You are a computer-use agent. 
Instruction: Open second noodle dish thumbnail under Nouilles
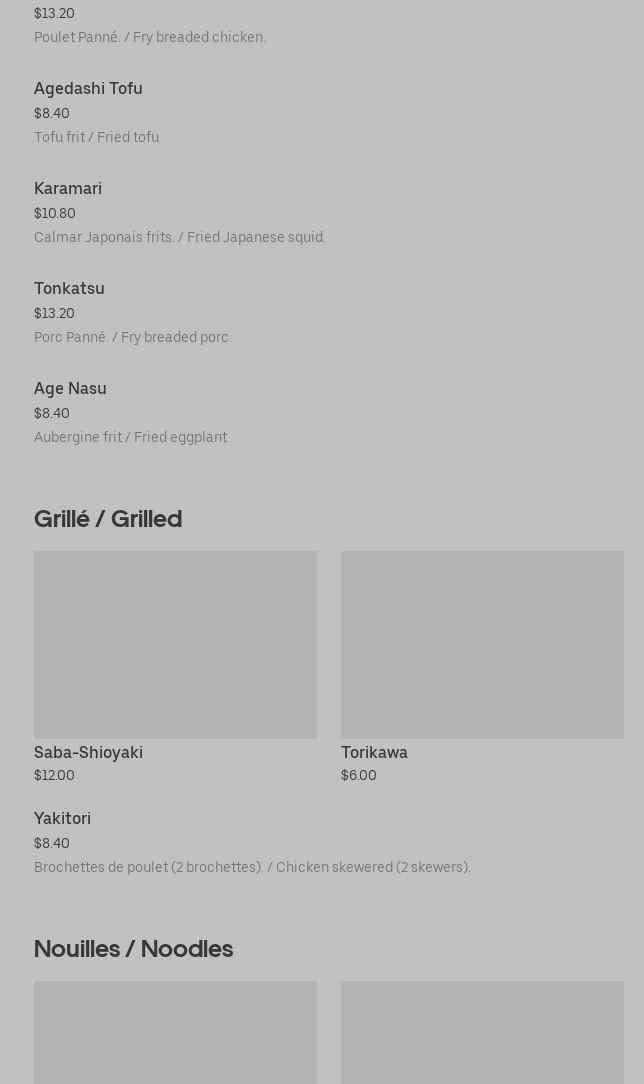click(482, 1032)
